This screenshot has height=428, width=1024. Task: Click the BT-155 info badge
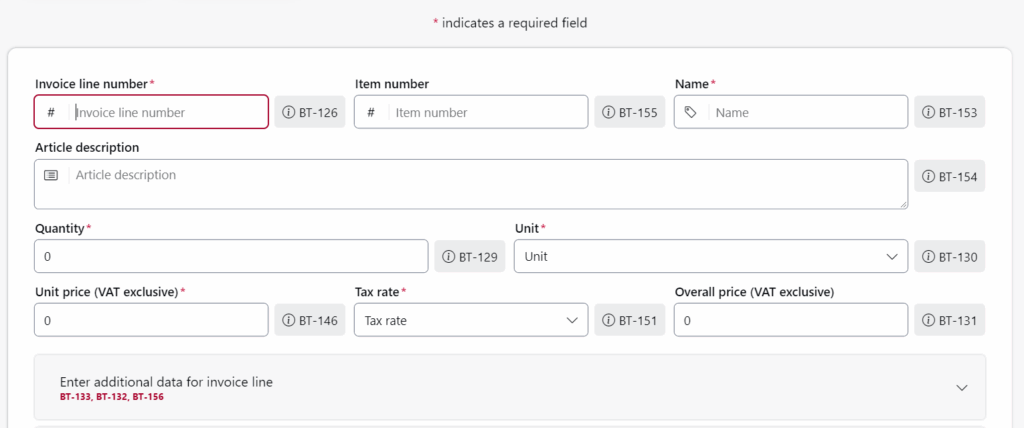630,112
